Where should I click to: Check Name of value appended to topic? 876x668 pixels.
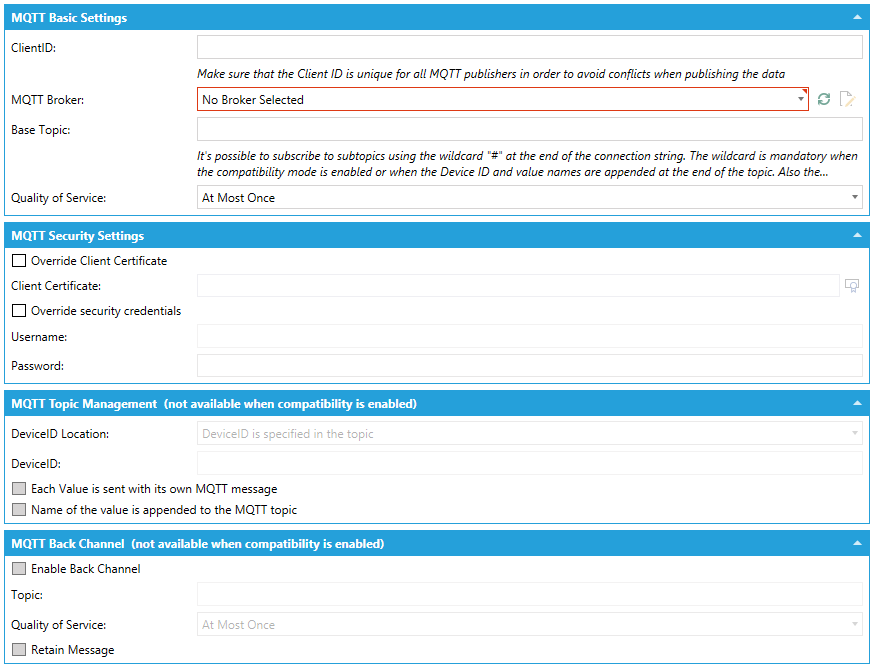click(x=19, y=510)
